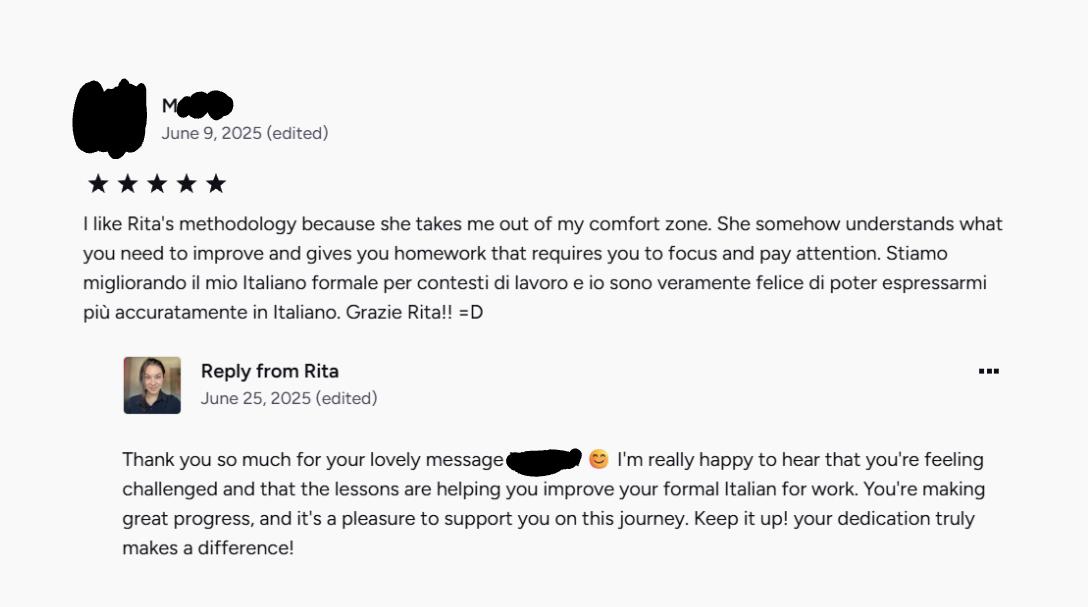The image size is (1088, 607).
Task: Click the third star in the rating
Action: coord(157,183)
